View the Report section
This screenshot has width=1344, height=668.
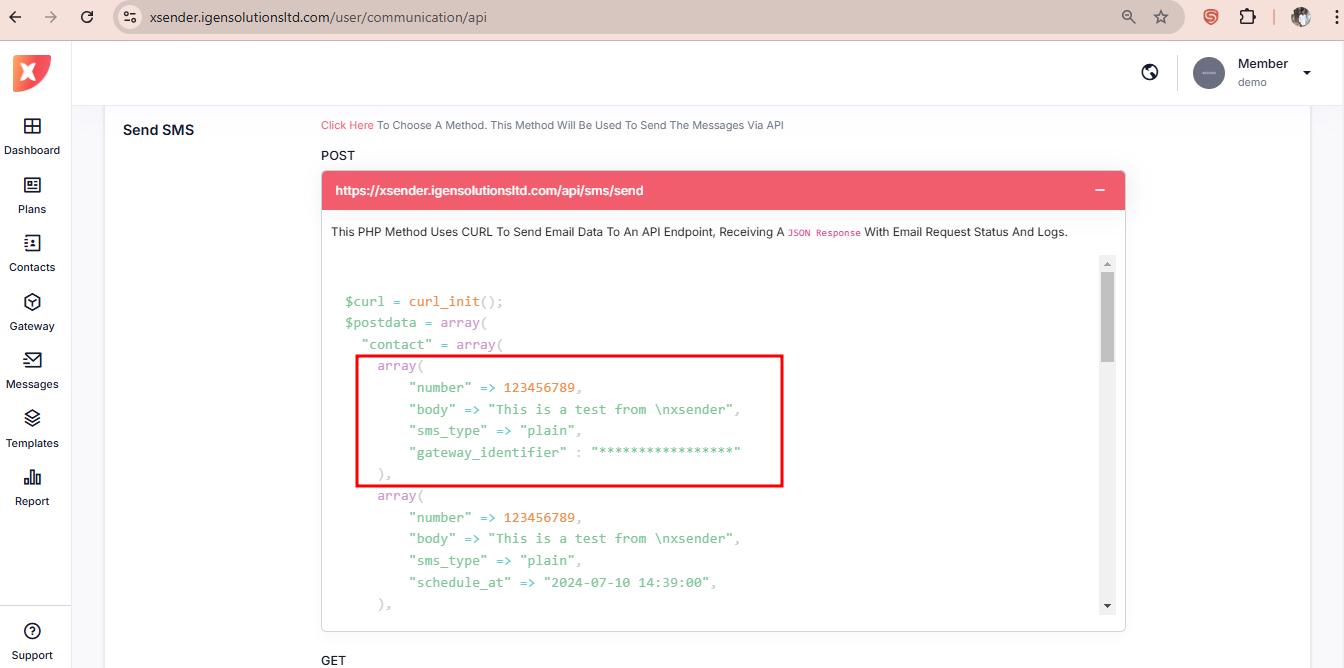click(x=32, y=478)
